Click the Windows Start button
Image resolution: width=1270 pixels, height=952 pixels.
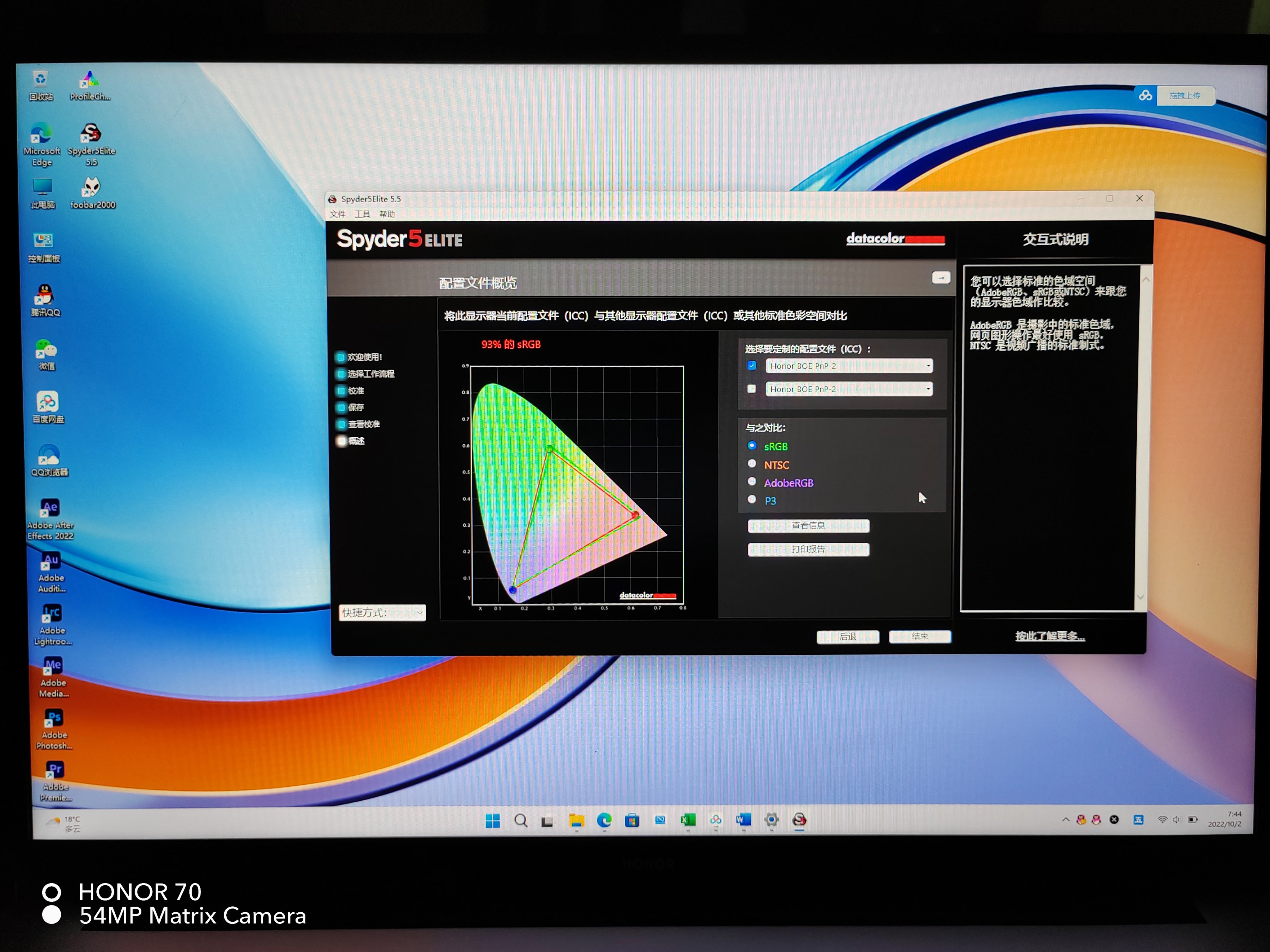493,821
